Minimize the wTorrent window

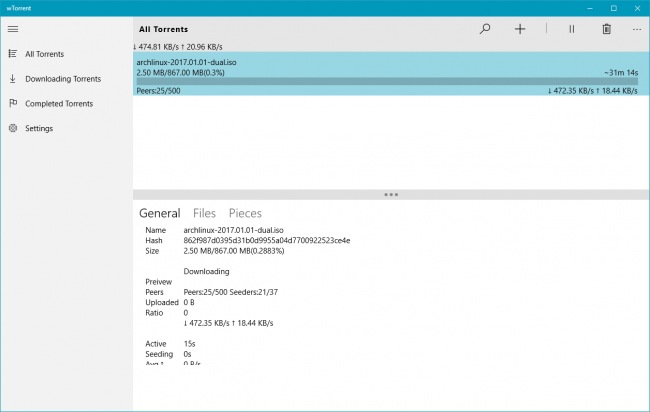[x=590, y=8]
